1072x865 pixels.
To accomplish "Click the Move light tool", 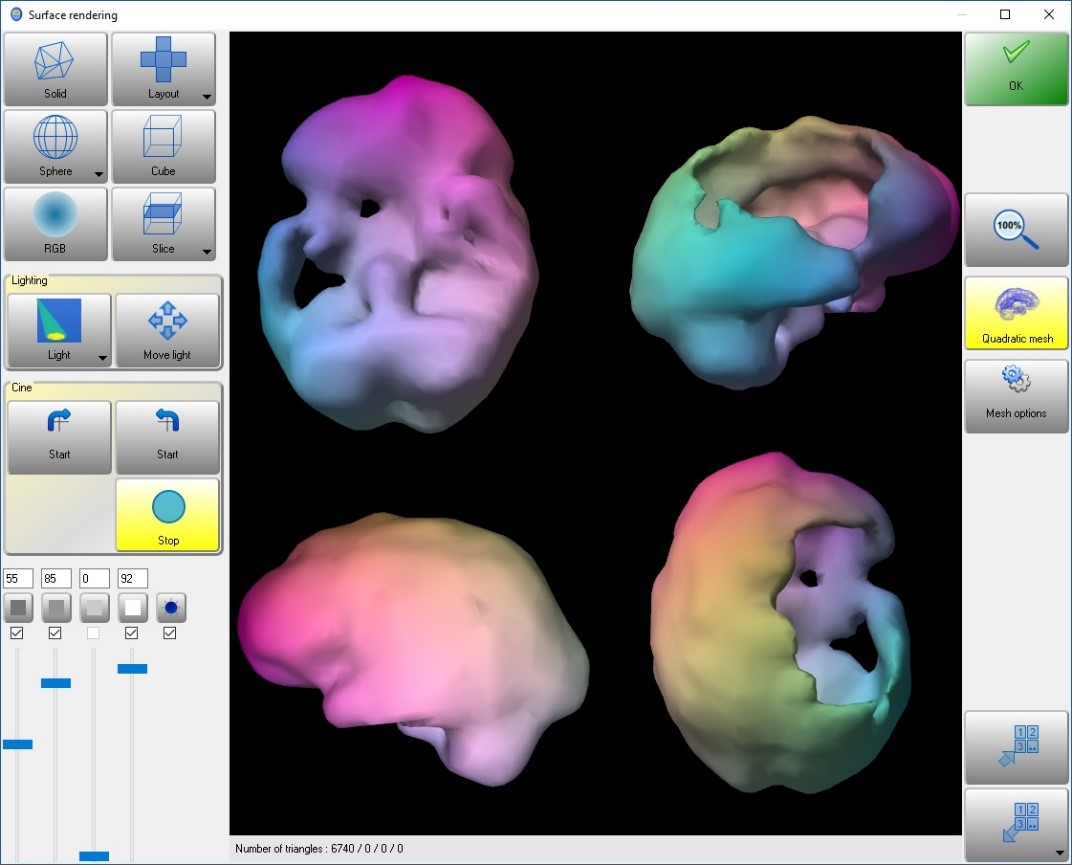I will (167, 331).
